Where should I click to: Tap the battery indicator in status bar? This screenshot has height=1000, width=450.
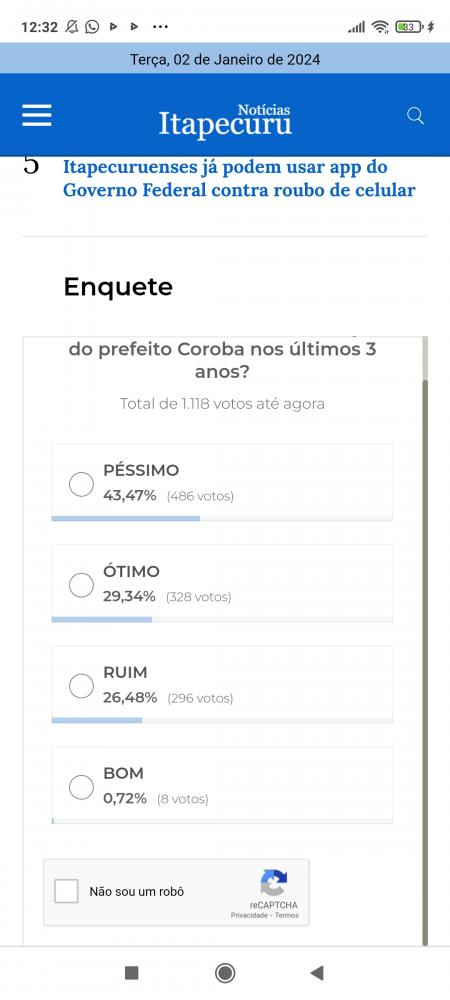click(409, 27)
